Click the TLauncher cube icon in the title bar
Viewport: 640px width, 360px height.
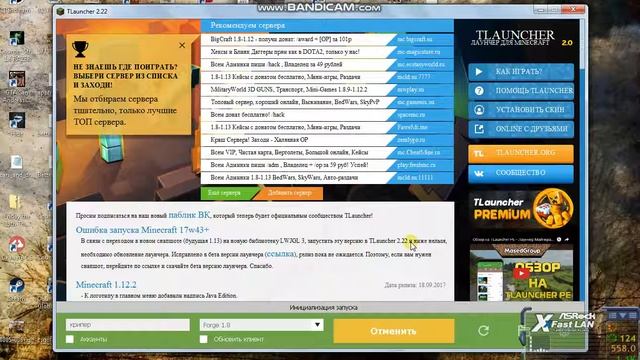(60, 11)
